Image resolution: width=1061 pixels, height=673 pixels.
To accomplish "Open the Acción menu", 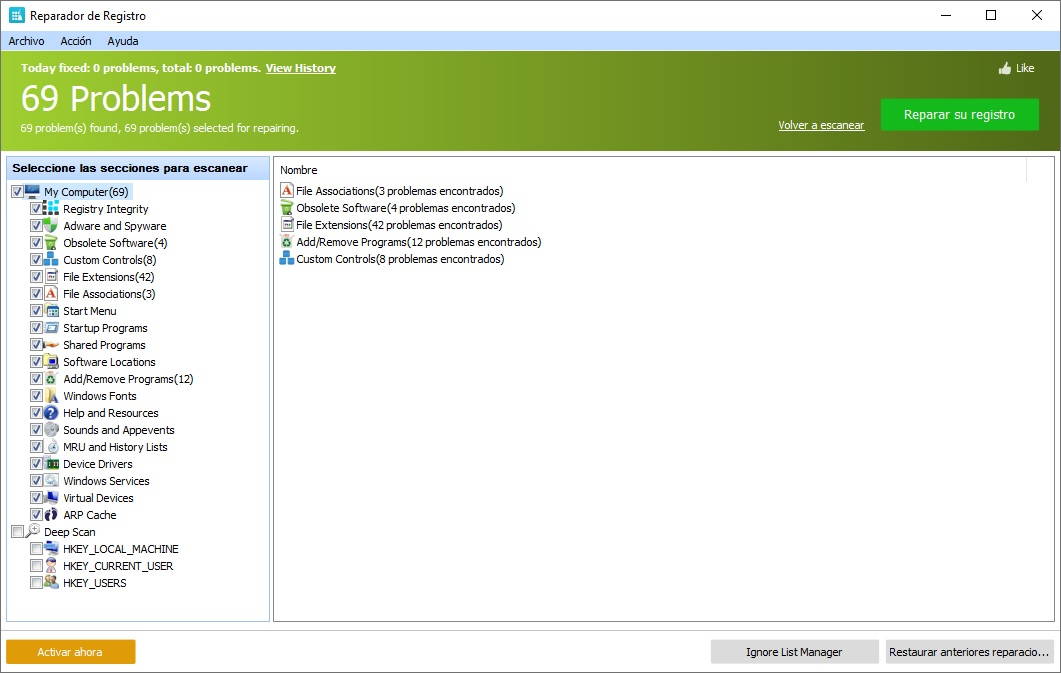I will (76, 41).
